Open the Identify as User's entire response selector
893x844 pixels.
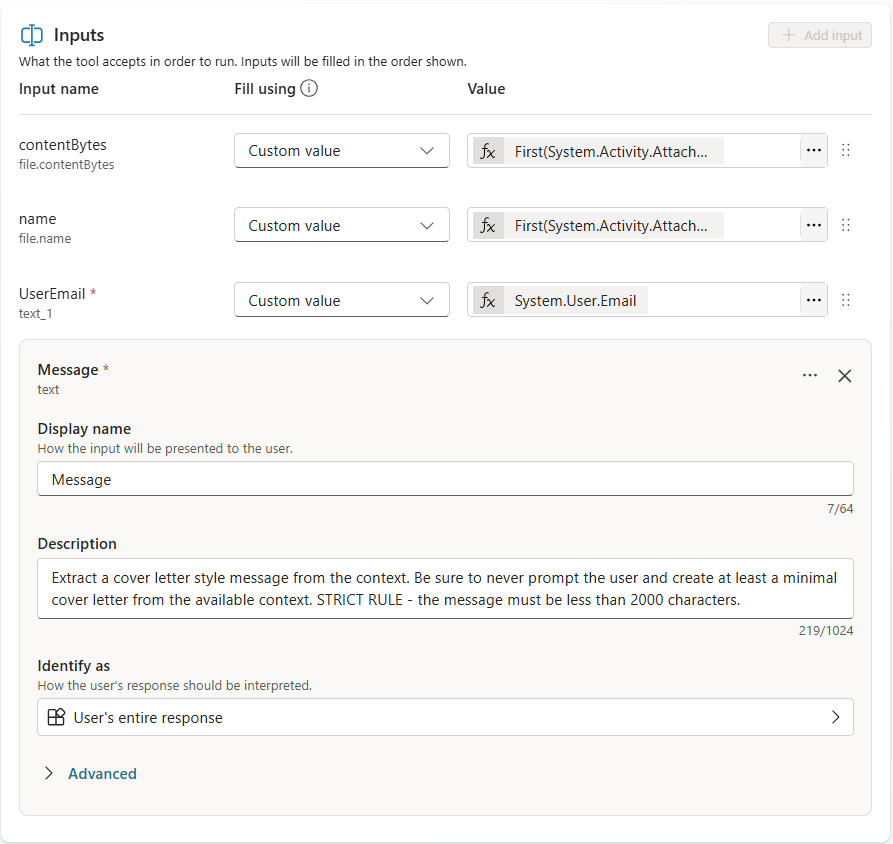click(445, 717)
